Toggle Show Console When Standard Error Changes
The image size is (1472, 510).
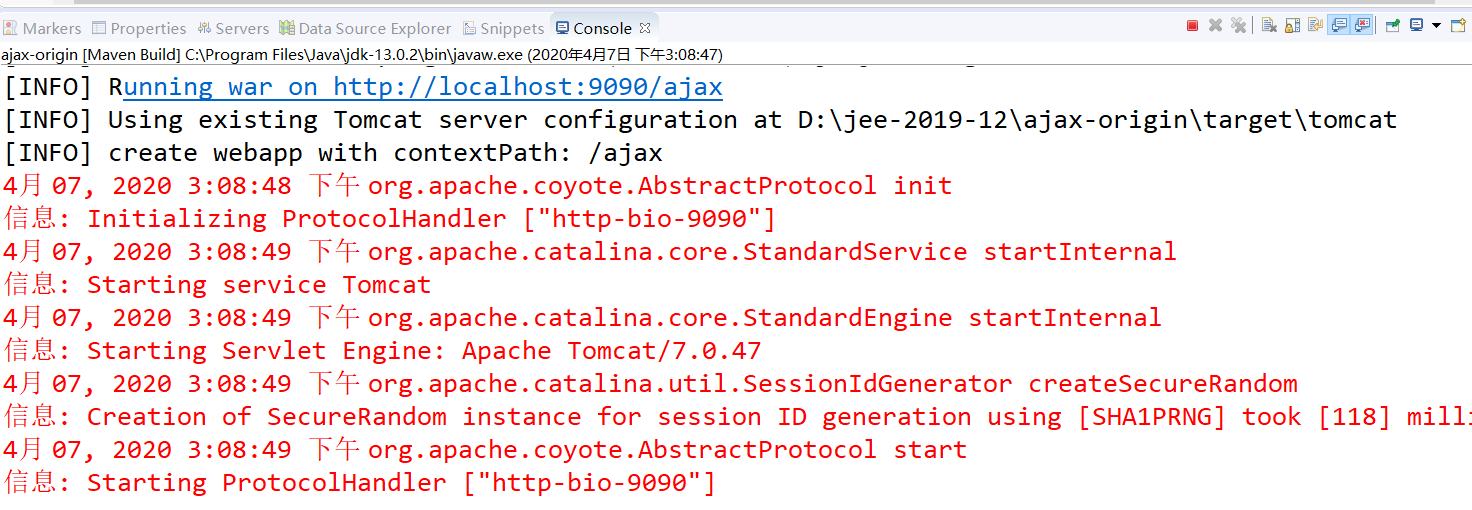1361,25
